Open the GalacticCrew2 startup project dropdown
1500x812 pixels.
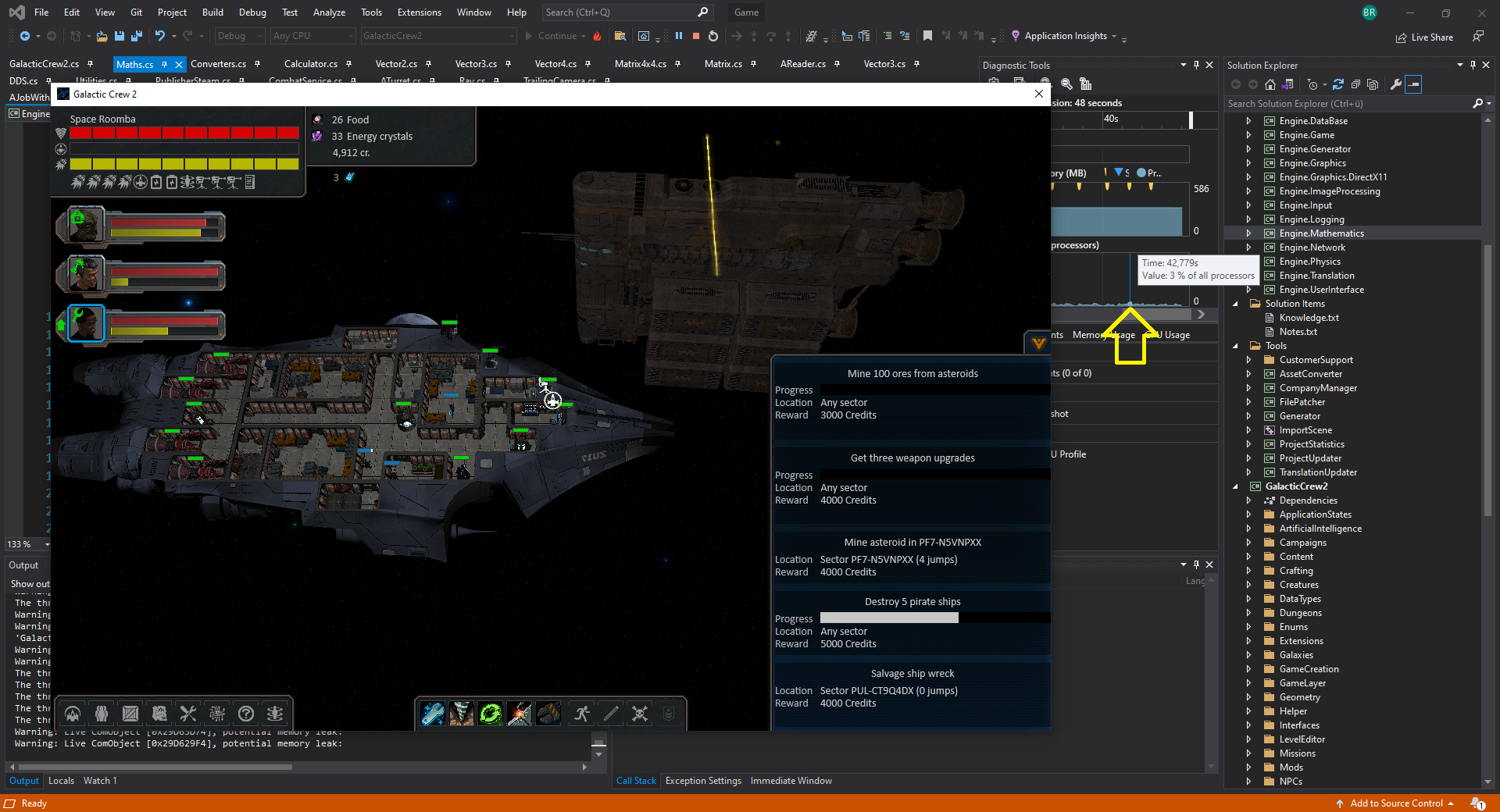tap(439, 36)
